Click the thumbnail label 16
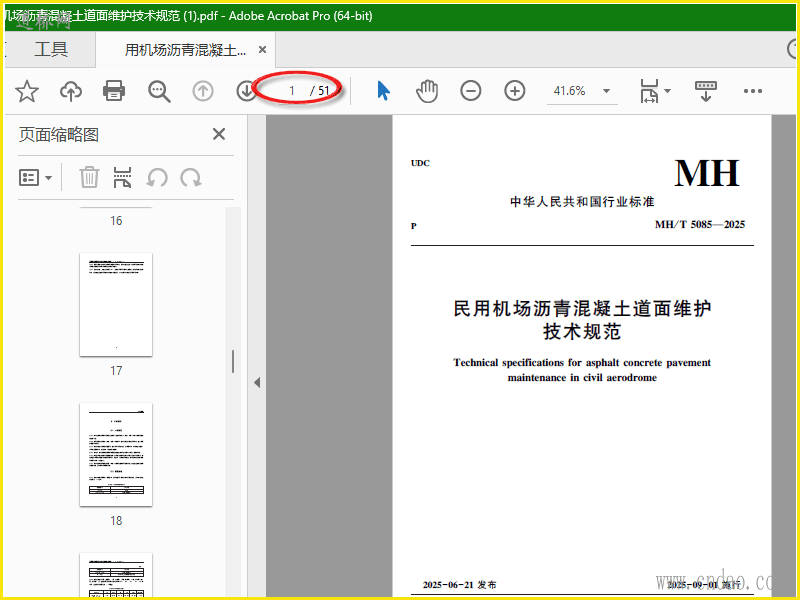The width and height of the screenshot is (800, 600). click(116, 221)
